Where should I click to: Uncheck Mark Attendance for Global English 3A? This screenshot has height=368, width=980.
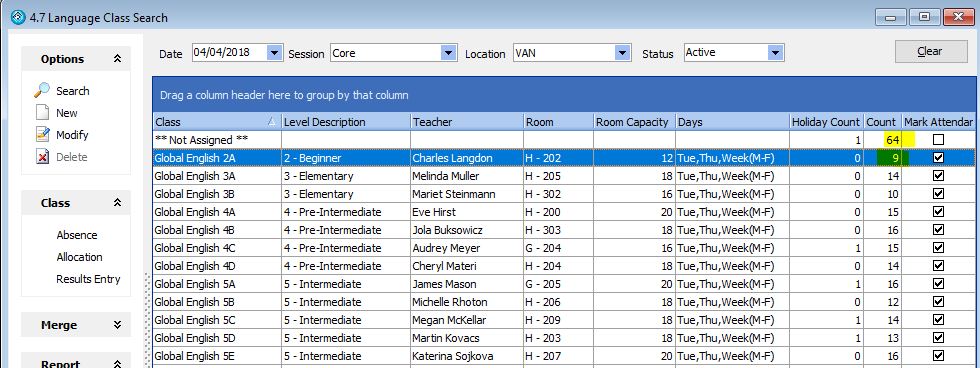938,176
